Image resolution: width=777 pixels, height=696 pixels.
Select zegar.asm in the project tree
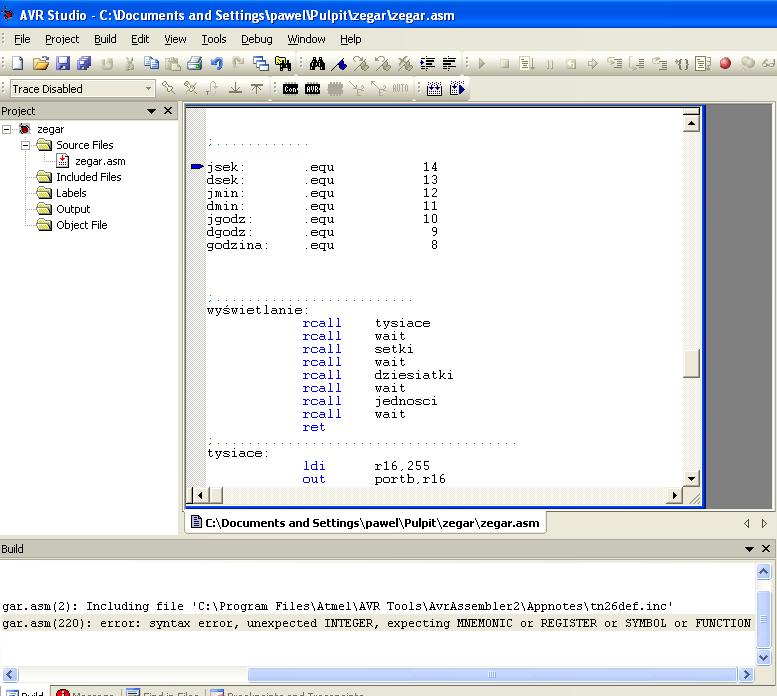pyautogui.click(x=100, y=161)
